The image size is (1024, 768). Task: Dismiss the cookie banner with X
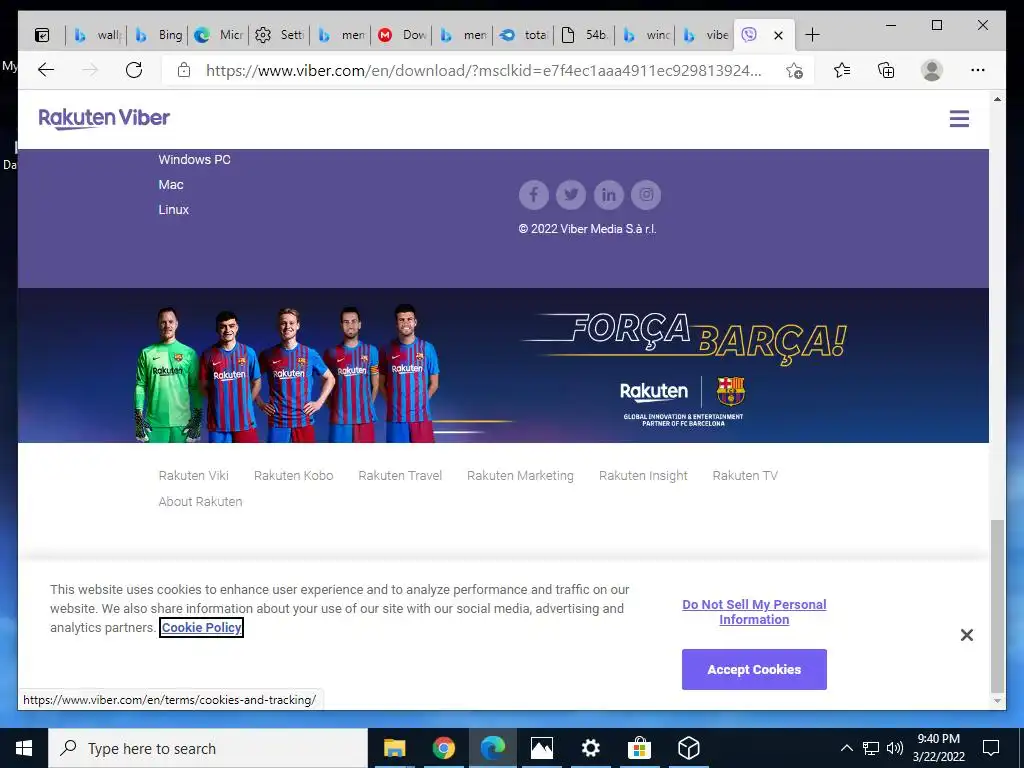click(967, 635)
